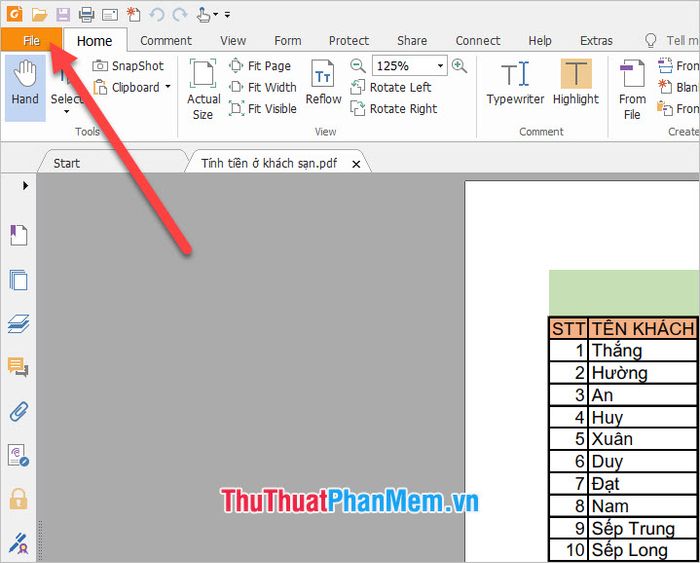This screenshot has height=563, width=700.
Task: Click the zoom out magnifier icon
Action: pyautogui.click(x=358, y=66)
